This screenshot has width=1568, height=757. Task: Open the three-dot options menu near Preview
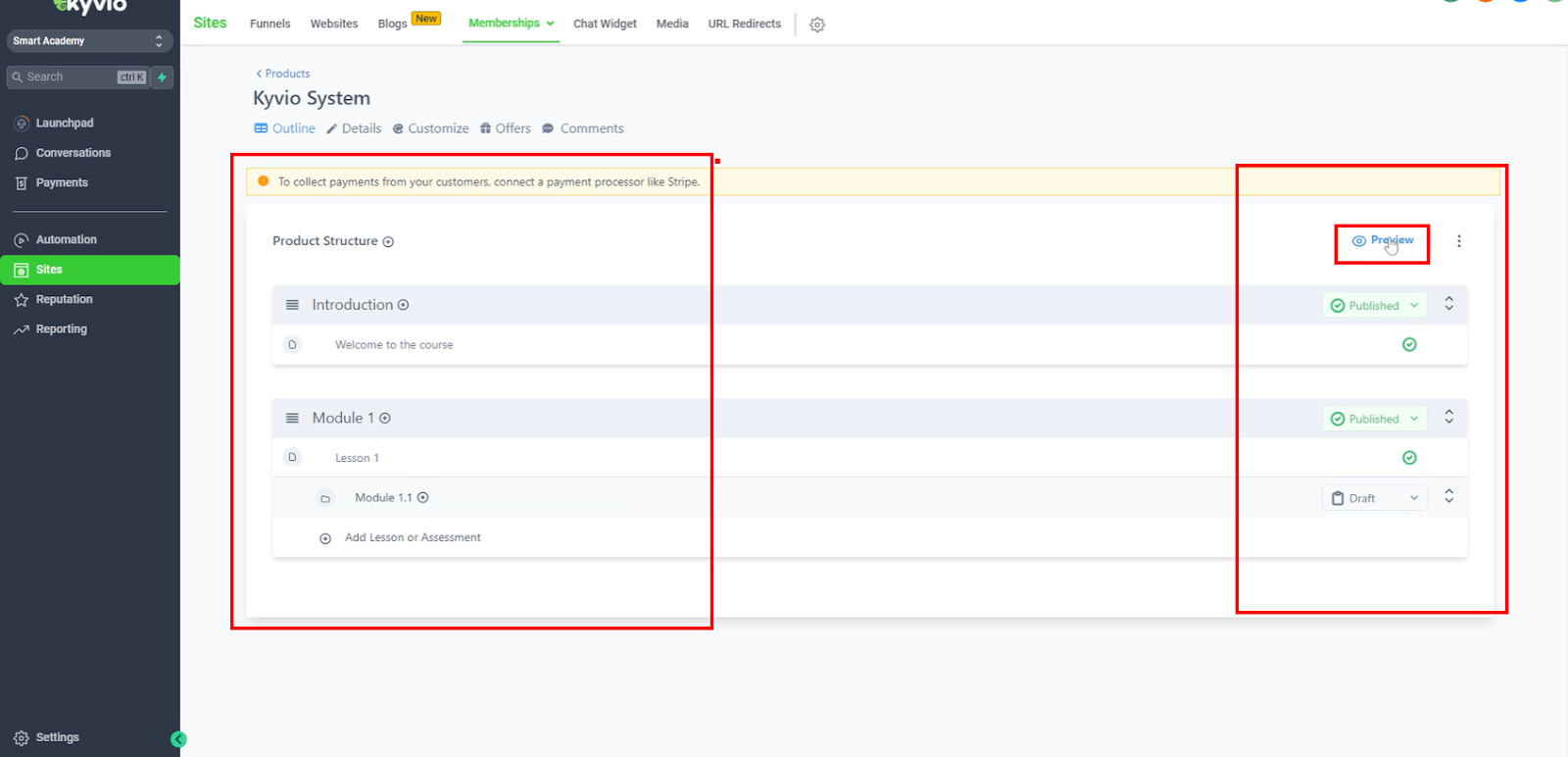[1458, 241]
